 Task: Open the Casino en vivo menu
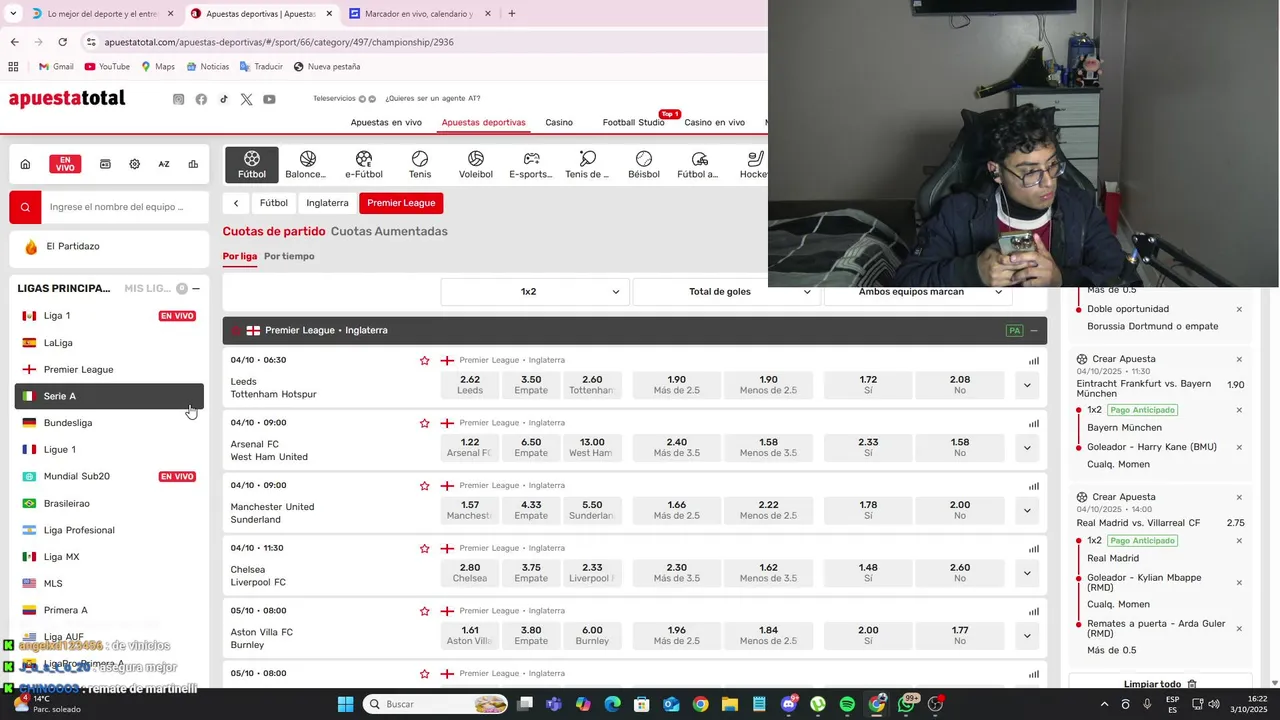click(x=714, y=122)
